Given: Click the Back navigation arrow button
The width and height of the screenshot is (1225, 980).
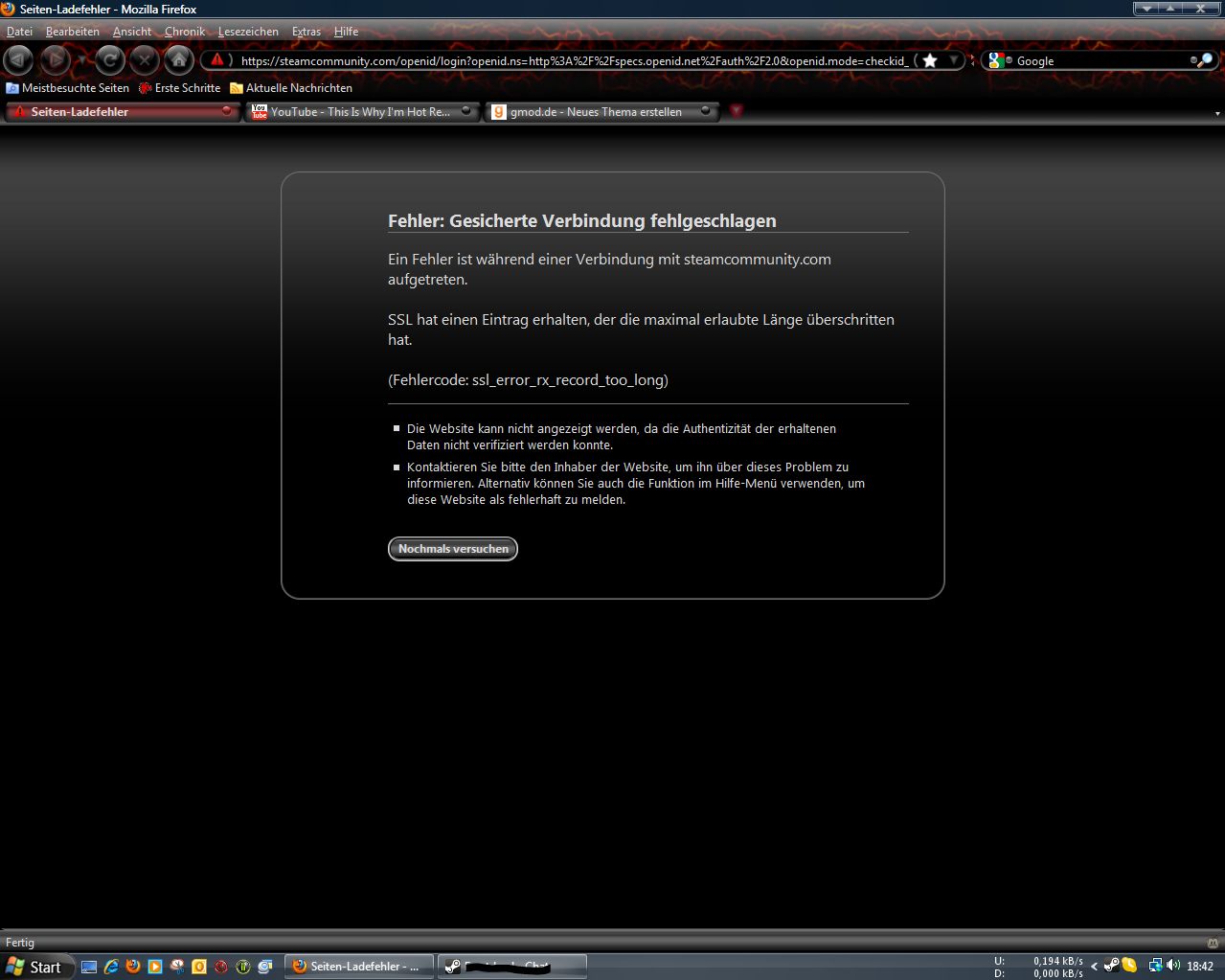Looking at the screenshot, I should [x=17, y=60].
